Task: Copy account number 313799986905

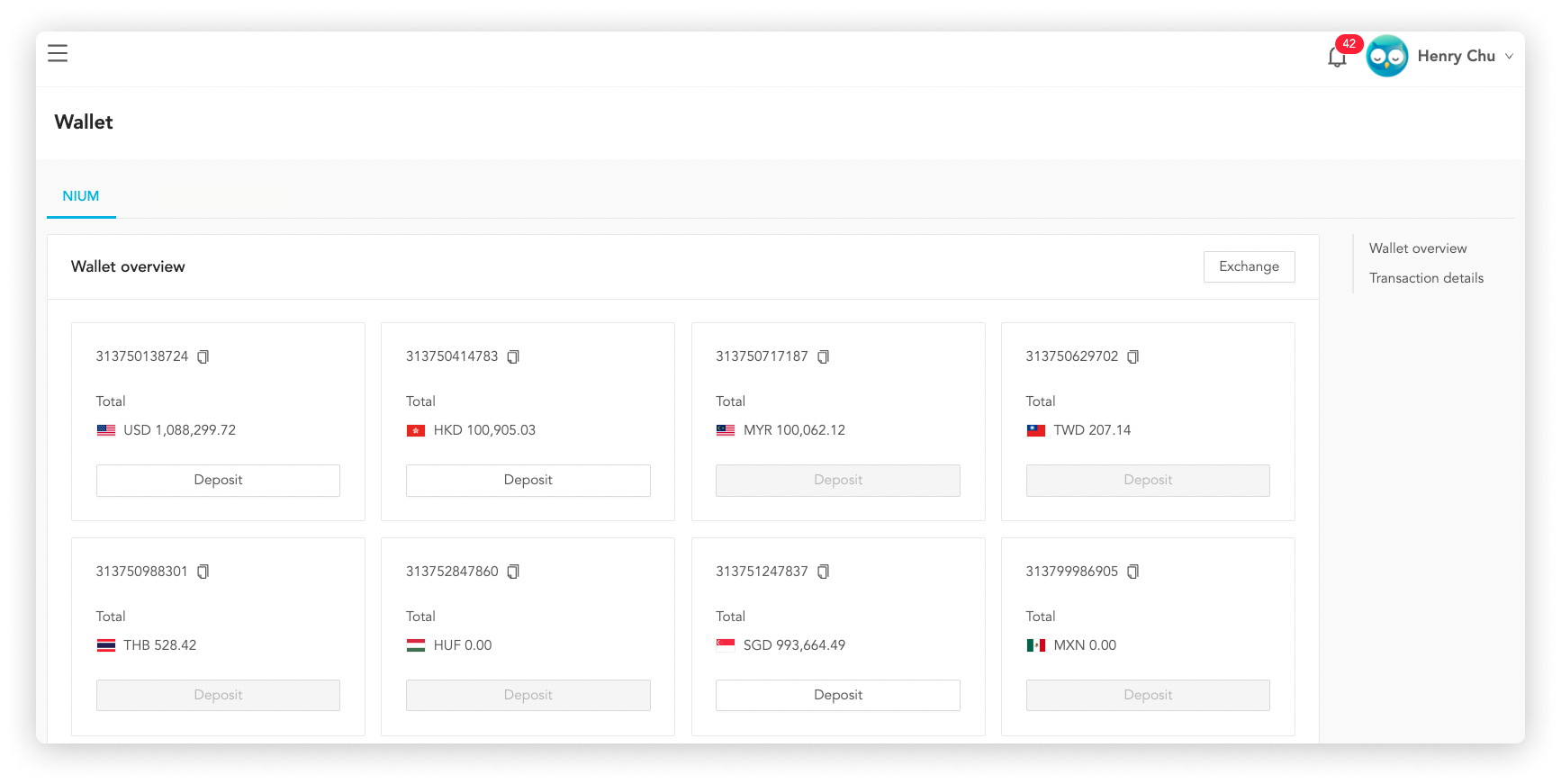Action: (x=1132, y=572)
